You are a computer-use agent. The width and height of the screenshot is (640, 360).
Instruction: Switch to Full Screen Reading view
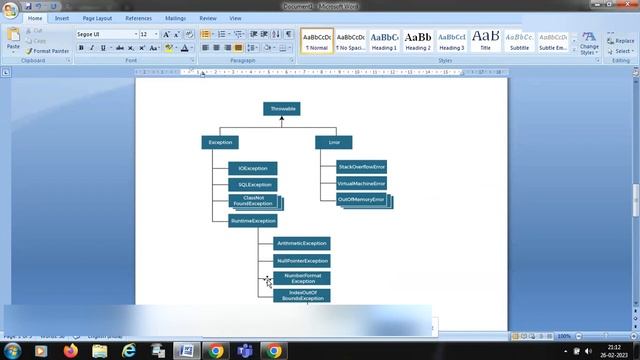(524, 336)
